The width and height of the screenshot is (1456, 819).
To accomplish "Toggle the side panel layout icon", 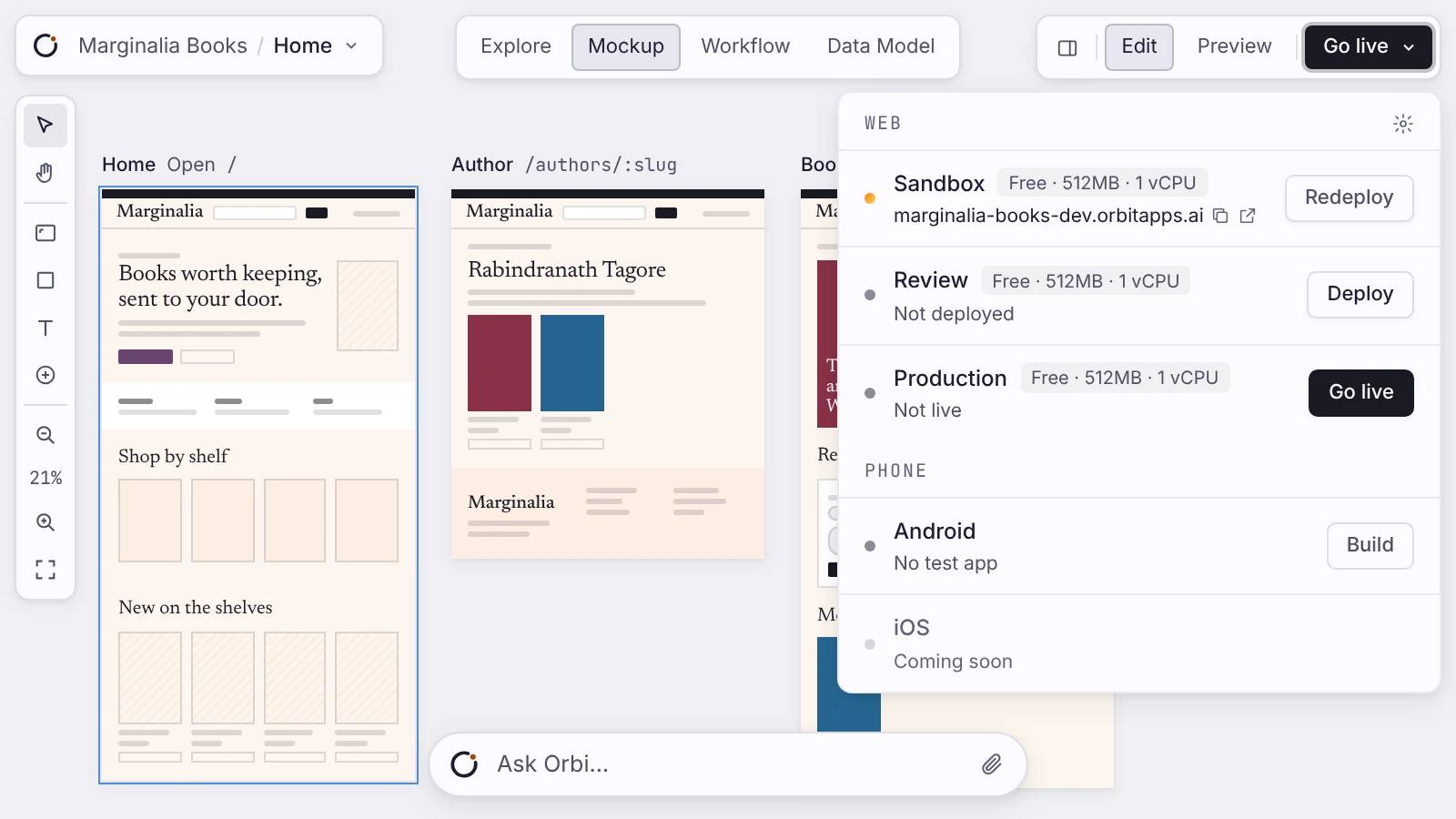I will [1067, 47].
